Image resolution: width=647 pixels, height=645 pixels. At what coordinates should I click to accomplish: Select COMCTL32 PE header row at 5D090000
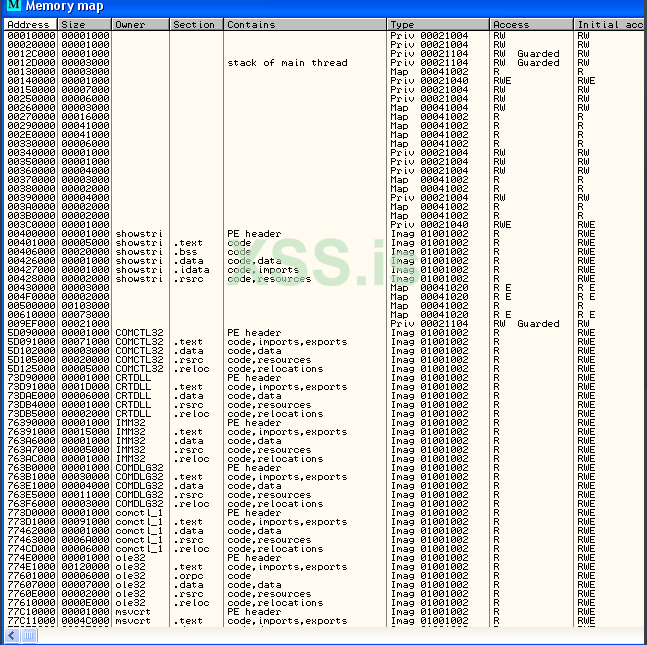pyautogui.click(x=324, y=333)
